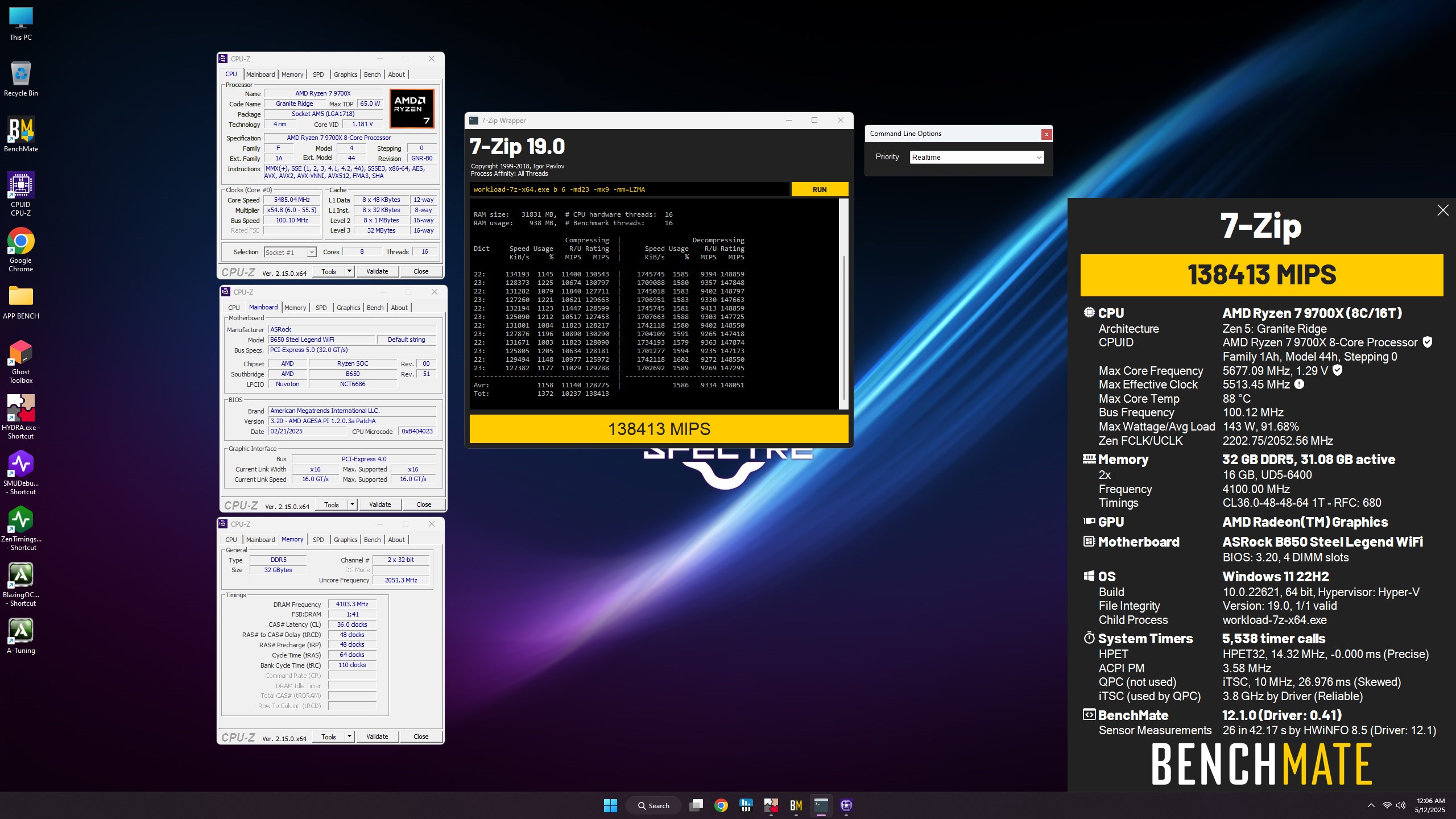This screenshot has height=819, width=1456.
Task: Open the ZenTimings shortcut
Action: 21,529
